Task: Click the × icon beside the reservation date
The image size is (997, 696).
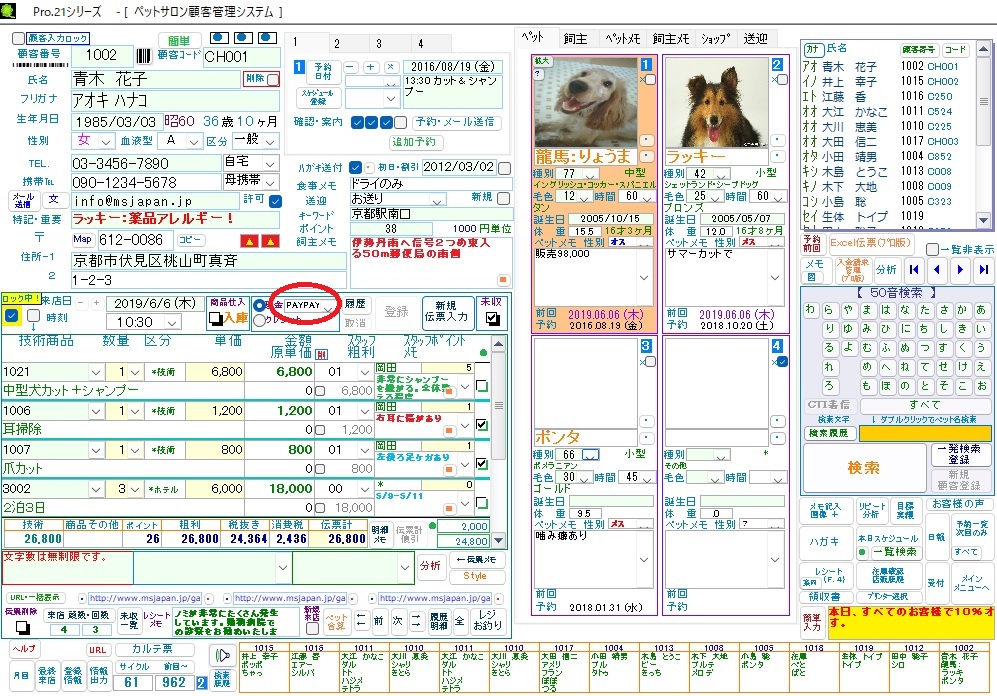Action: [x=391, y=67]
